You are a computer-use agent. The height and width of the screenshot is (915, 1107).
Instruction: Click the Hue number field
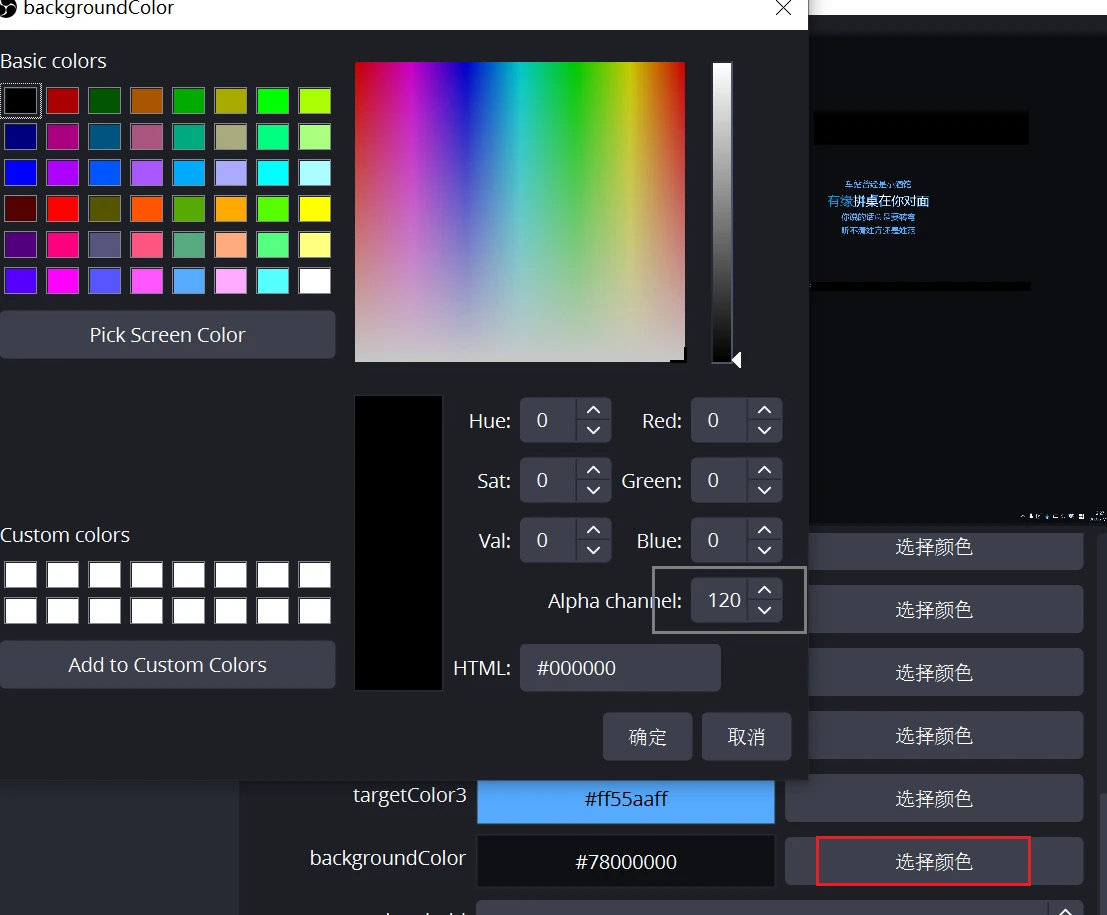[x=549, y=420]
